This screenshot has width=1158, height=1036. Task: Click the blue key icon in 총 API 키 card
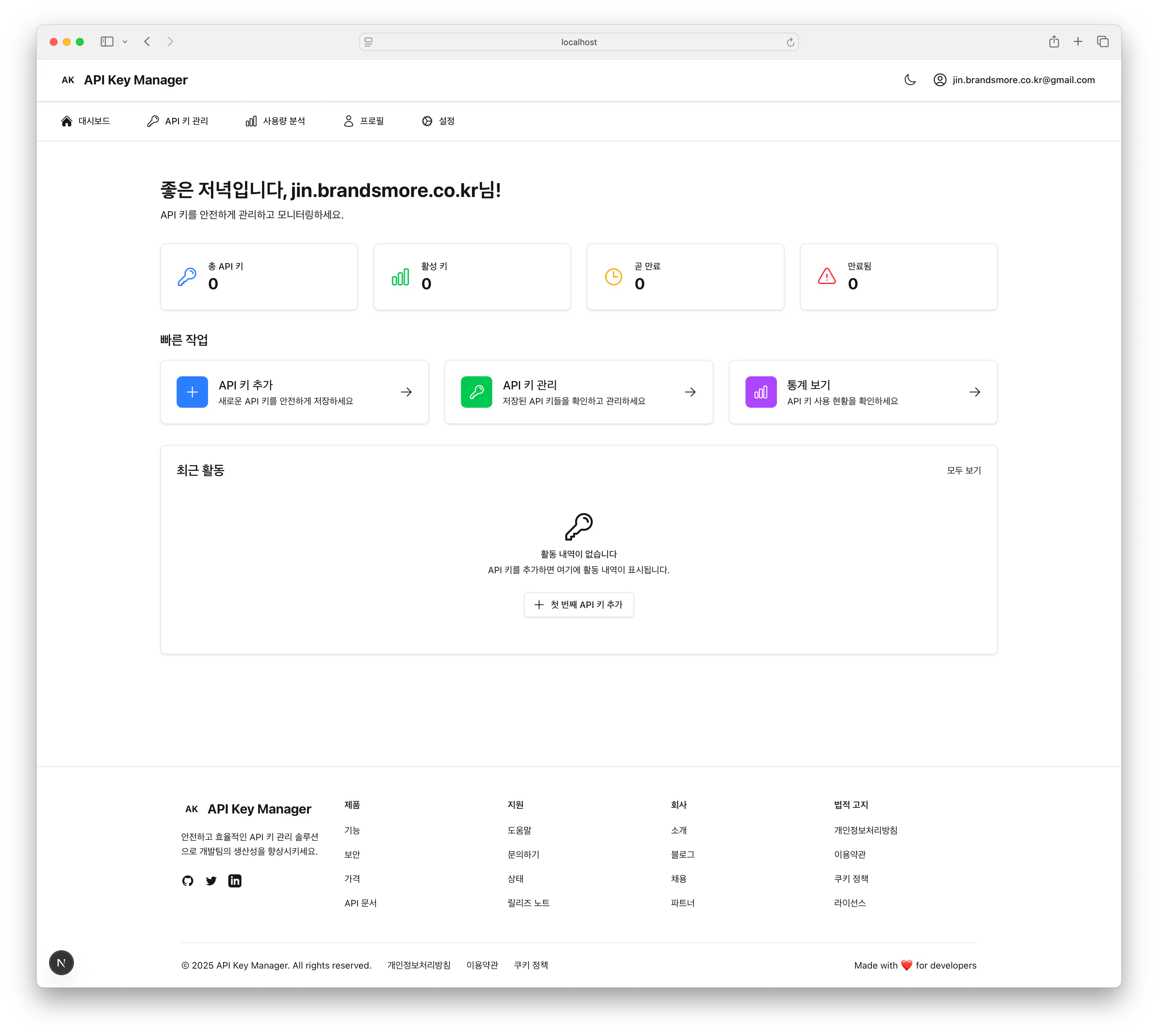(x=187, y=277)
